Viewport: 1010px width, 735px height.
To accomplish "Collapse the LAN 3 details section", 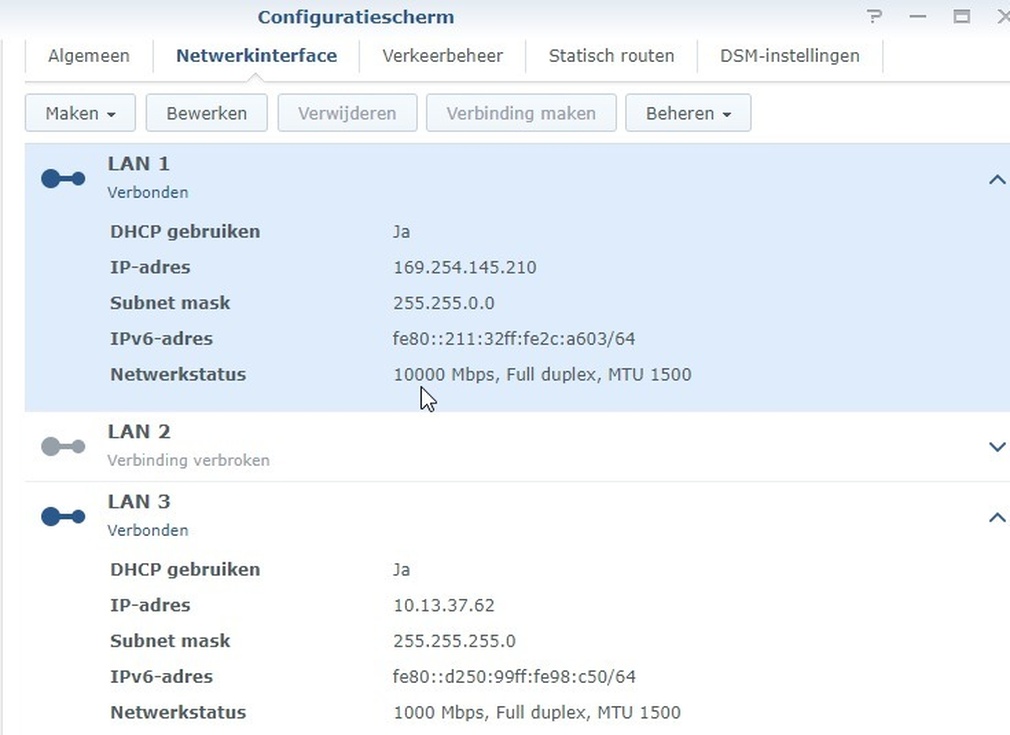I will (996, 518).
